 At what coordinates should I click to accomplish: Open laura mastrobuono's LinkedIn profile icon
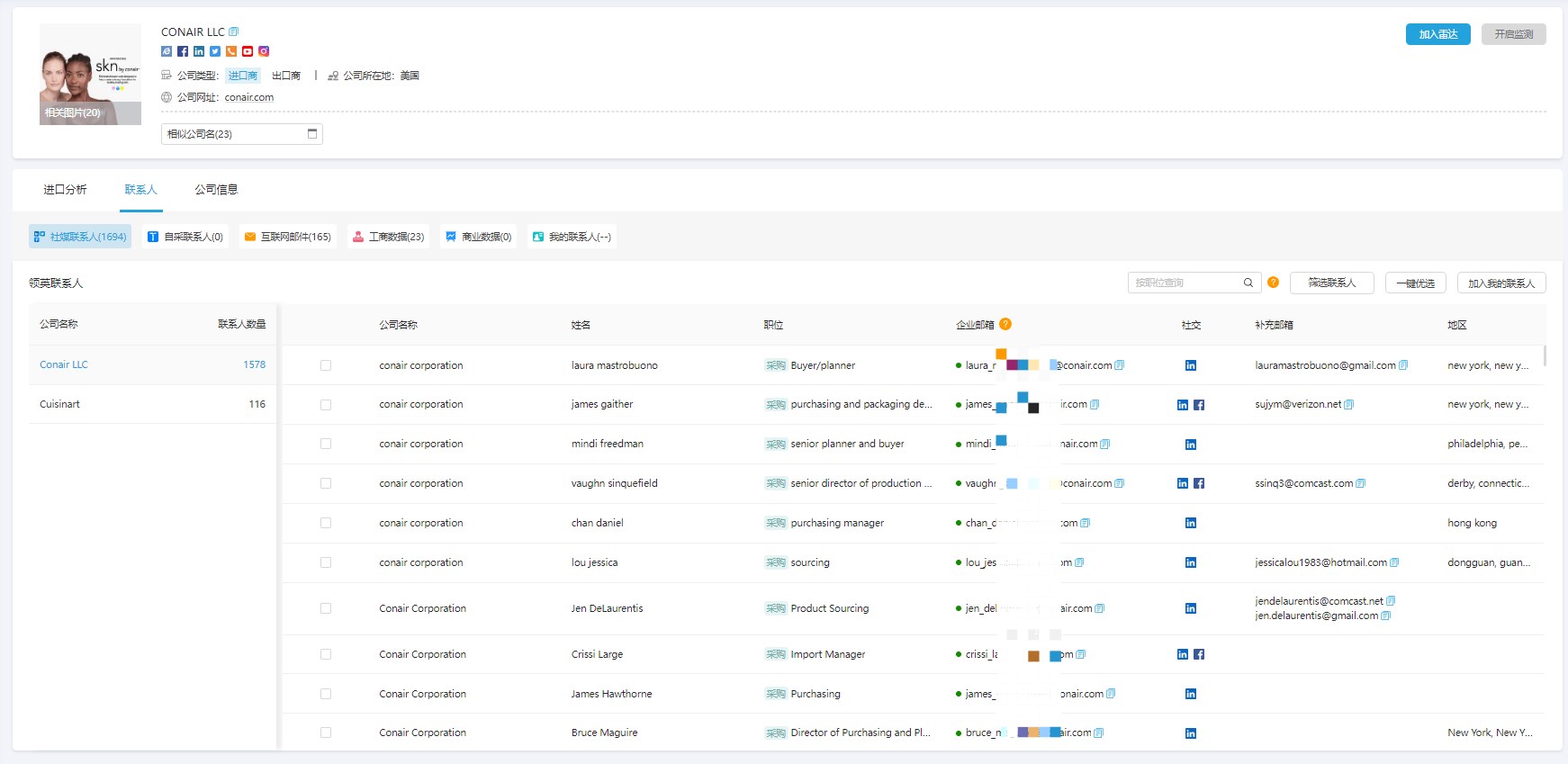point(1191,365)
